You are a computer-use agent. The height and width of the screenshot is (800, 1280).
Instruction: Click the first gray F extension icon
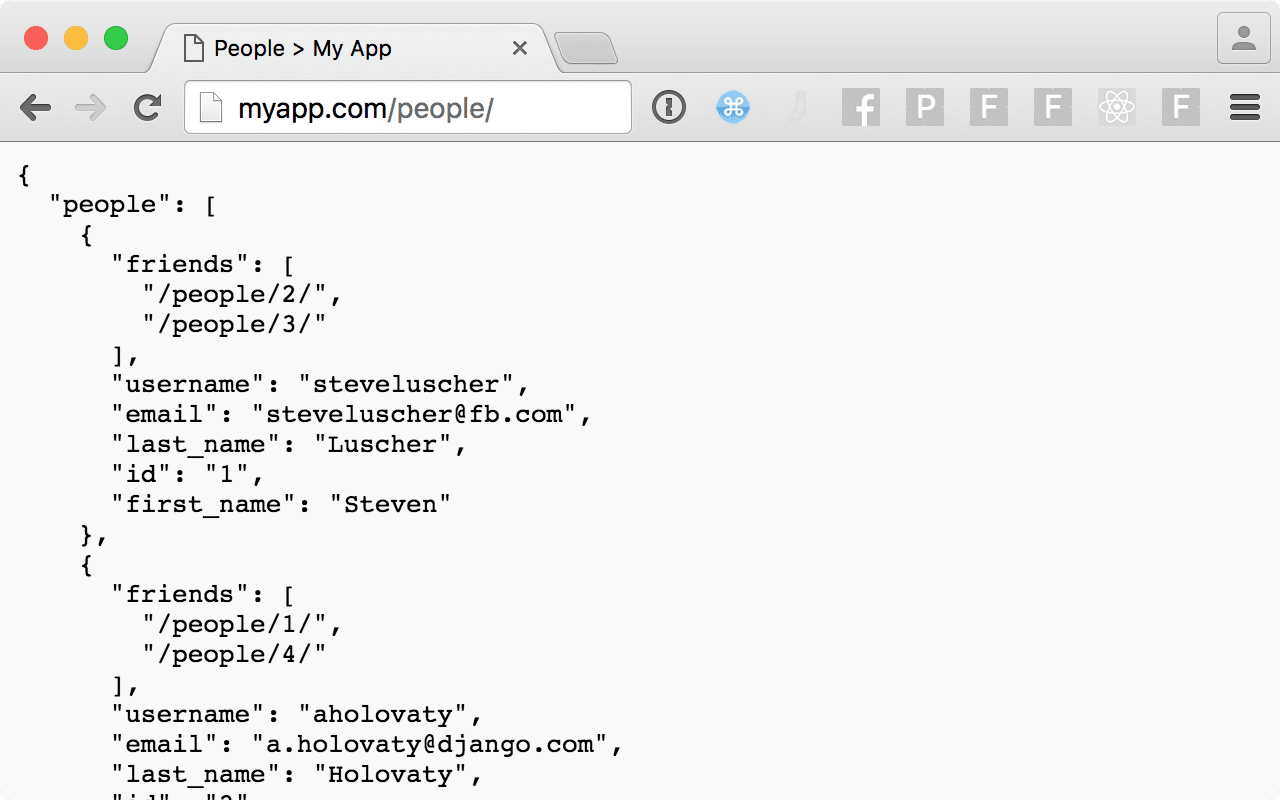tap(988, 107)
